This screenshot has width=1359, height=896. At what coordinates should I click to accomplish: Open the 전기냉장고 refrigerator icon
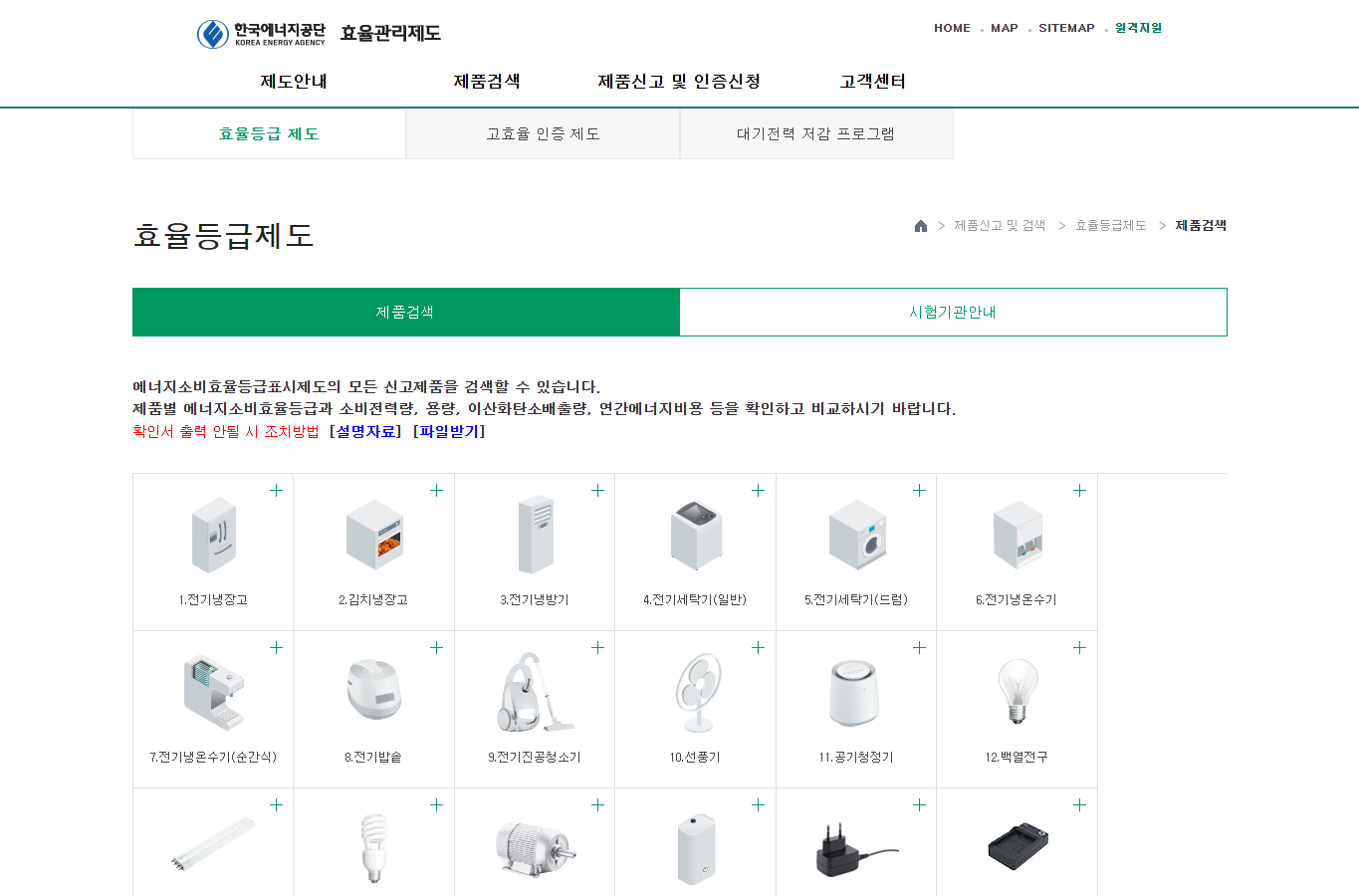(214, 536)
